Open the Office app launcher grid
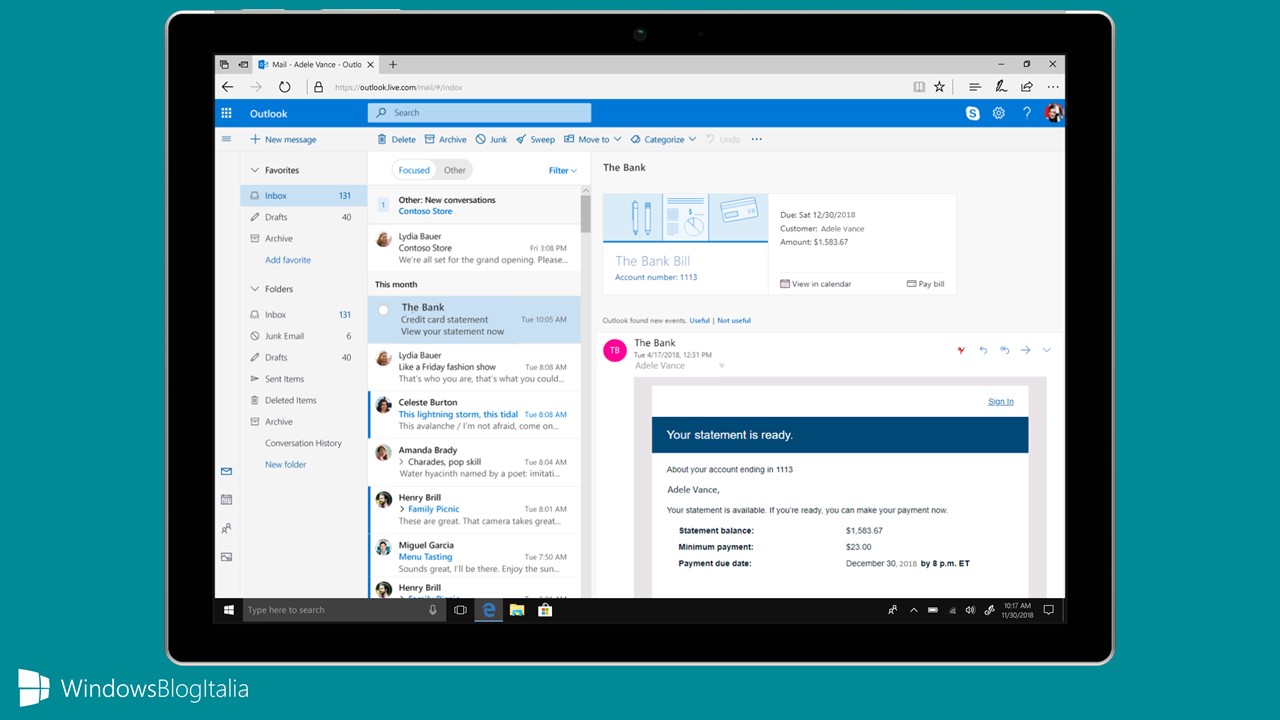This screenshot has width=1280, height=720. [x=227, y=113]
